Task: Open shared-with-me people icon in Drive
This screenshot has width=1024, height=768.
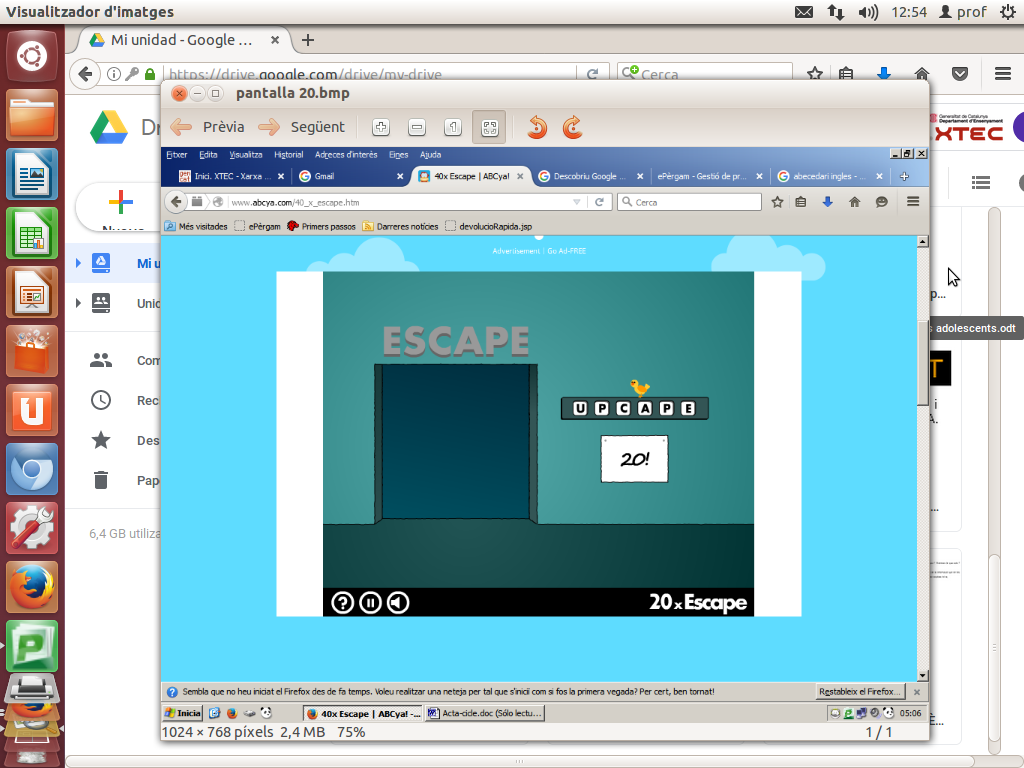Action: tap(101, 360)
